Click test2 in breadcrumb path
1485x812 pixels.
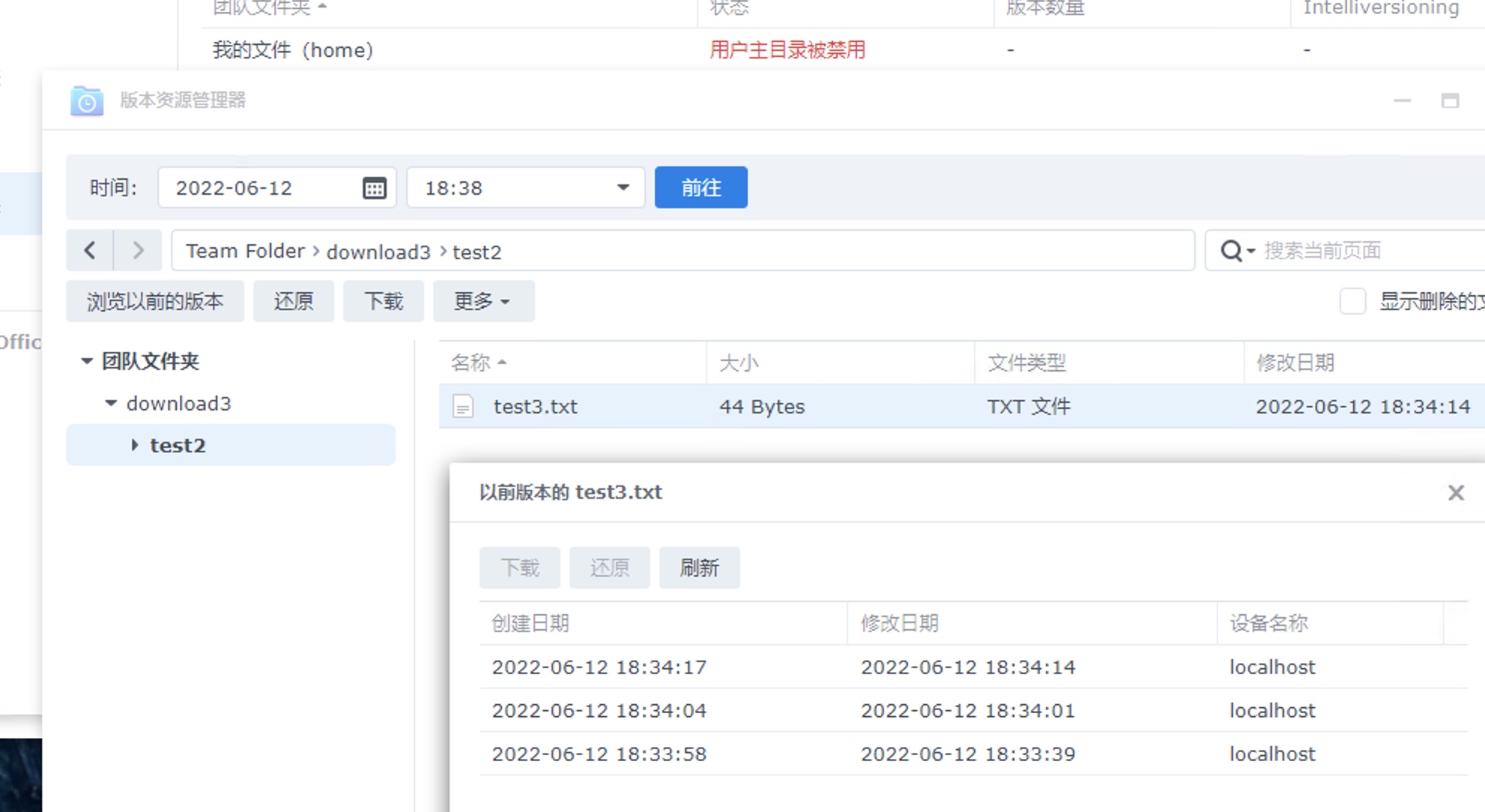[477, 252]
